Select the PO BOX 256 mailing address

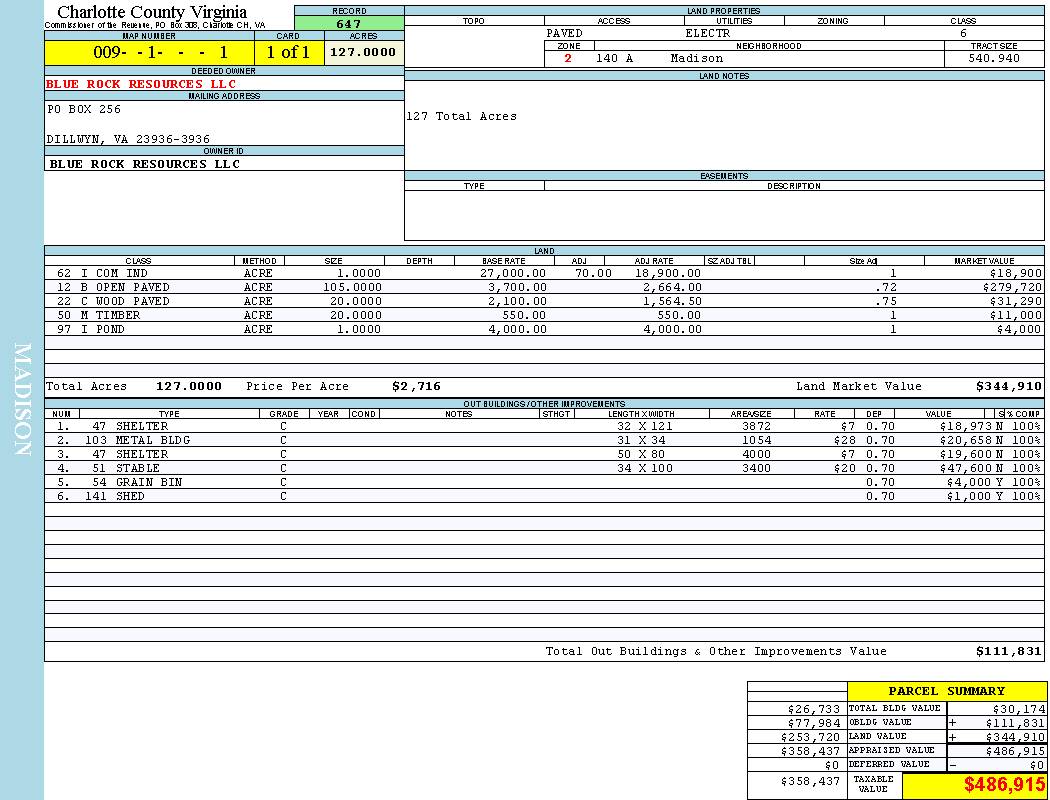click(x=84, y=109)
